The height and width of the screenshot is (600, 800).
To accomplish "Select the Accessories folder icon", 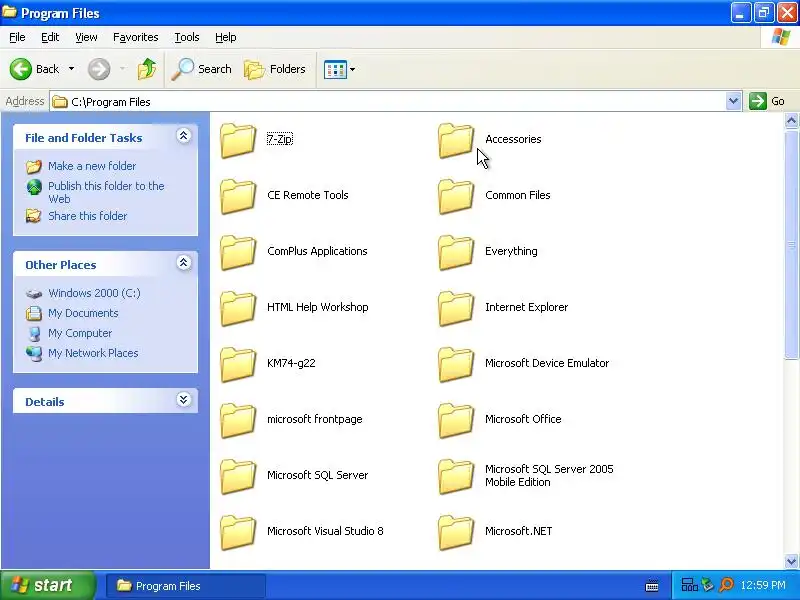I will 456,140.
